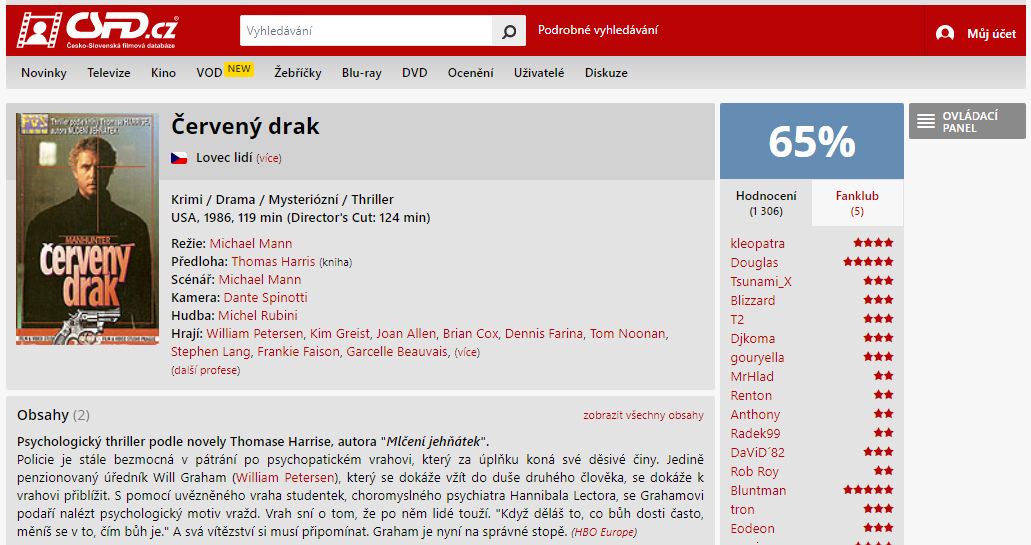Expand alternate titles via (více) after Lovec lidí
Viewport: 1031px width, 545px height.
[269, 158]
